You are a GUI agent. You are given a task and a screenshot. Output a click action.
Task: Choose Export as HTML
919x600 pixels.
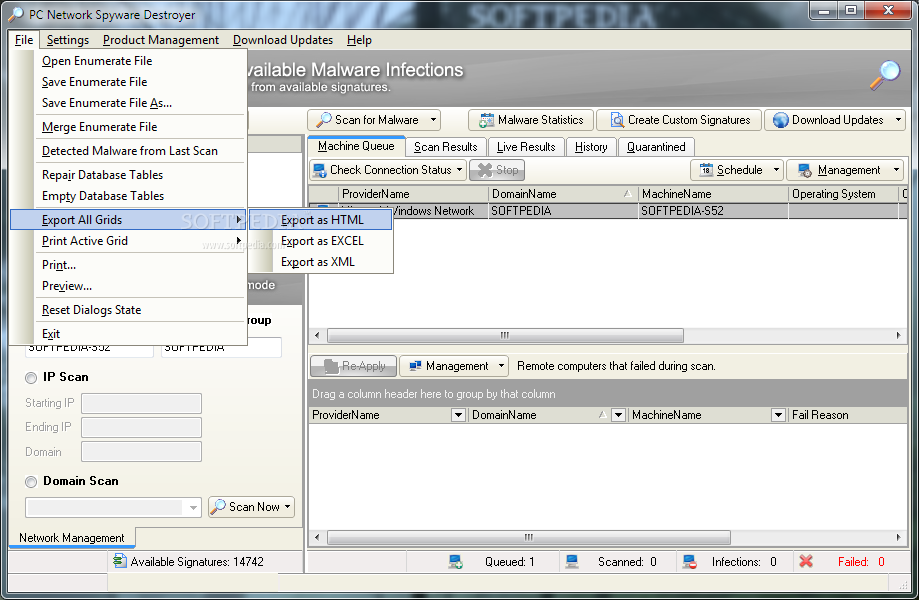click(x=321, y=220)
